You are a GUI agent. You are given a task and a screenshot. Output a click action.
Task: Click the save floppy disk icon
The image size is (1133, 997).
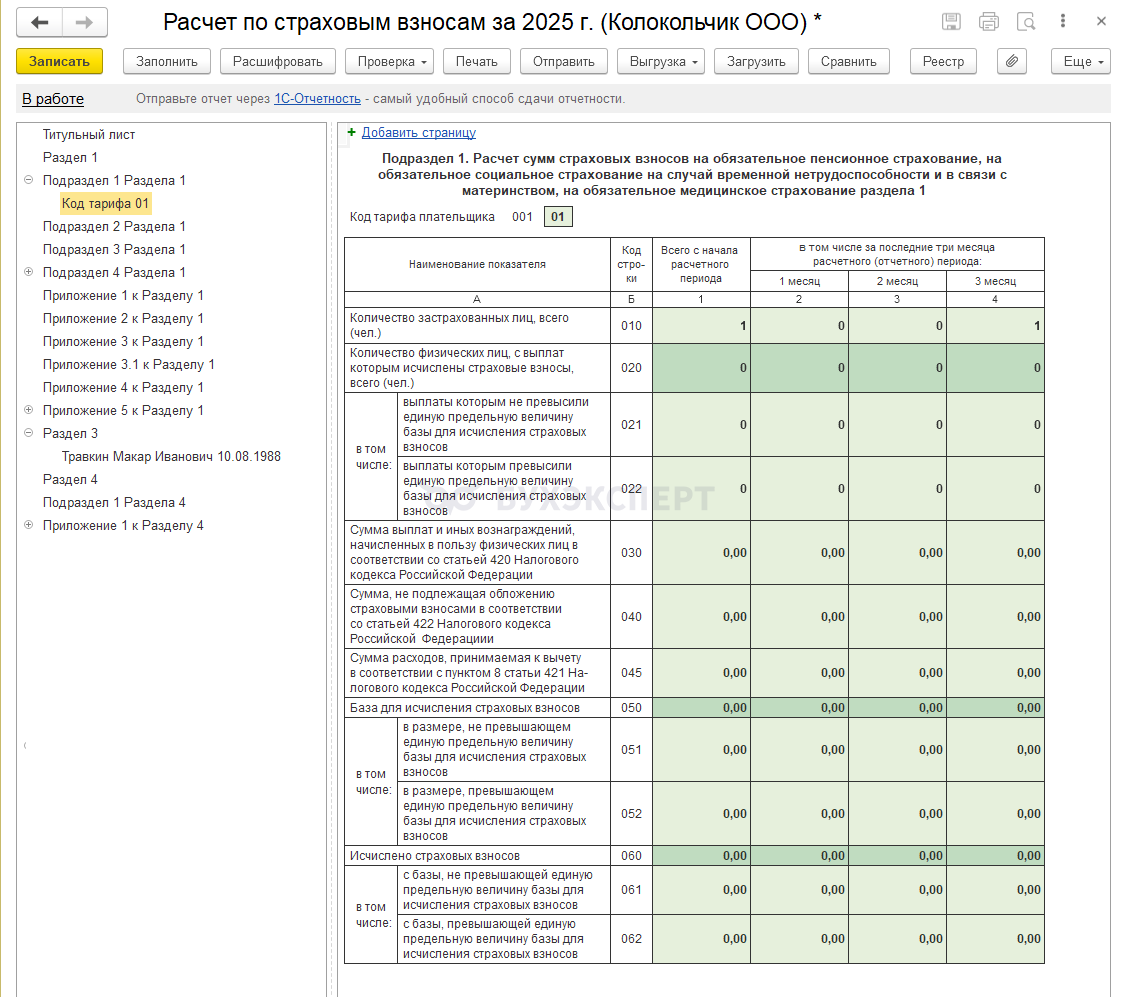tap(952, 22)
